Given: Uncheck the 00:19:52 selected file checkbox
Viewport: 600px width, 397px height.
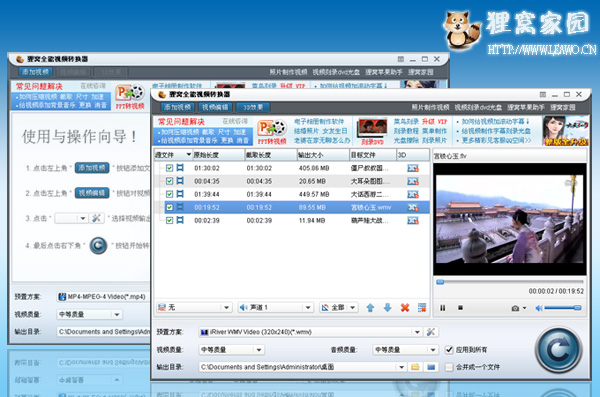Looking at the screenshot, I should [169, 207].
